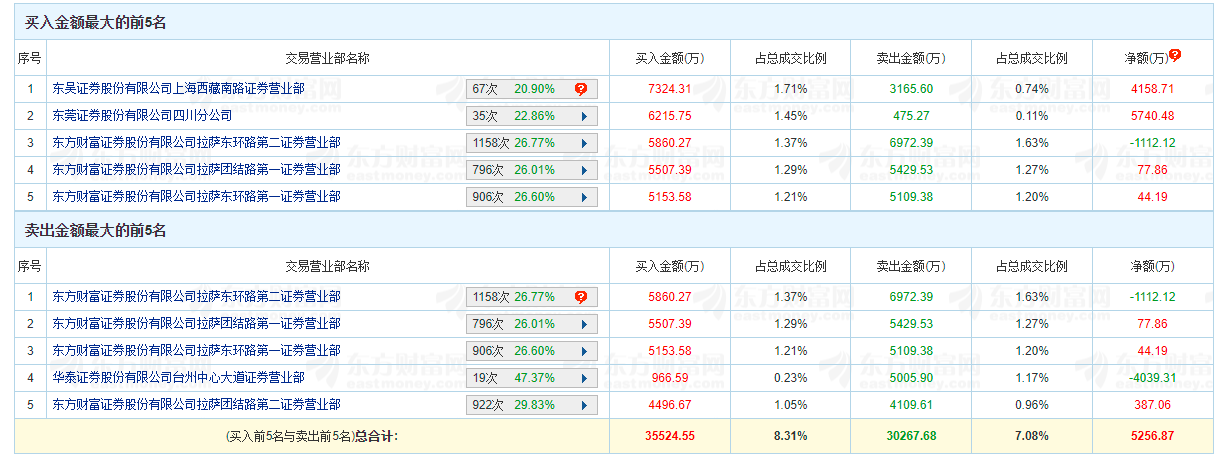Select the 1.71% ratio cell

[790, 89]
